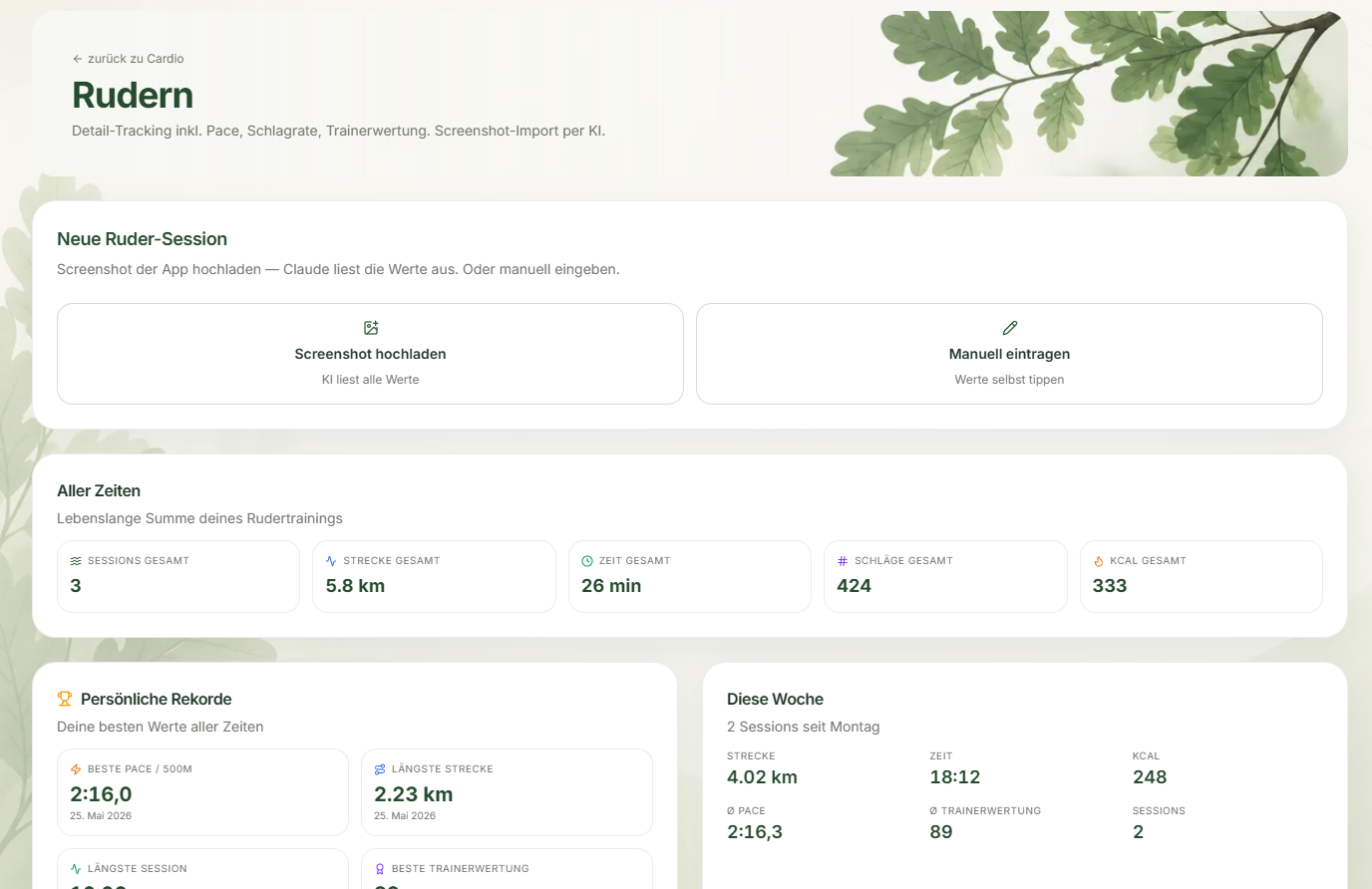Screen dimensions: 1372x889
Task: Click 'Deine besten Werte aller Zeiten' text
Action: (161, 727)
